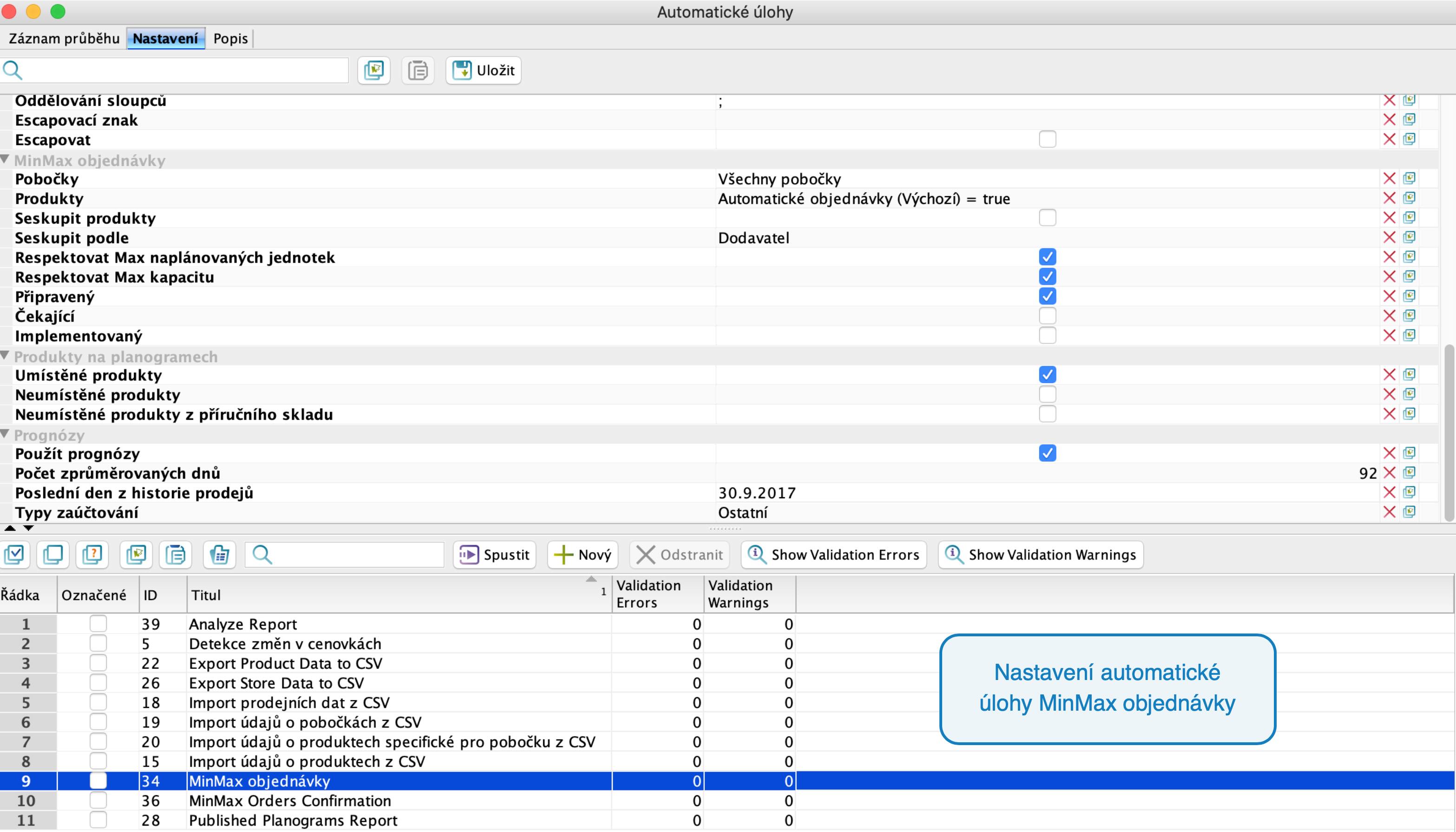Screen dimensions: 1456x832
Task: Open the Popis tab
Action: 230,38
